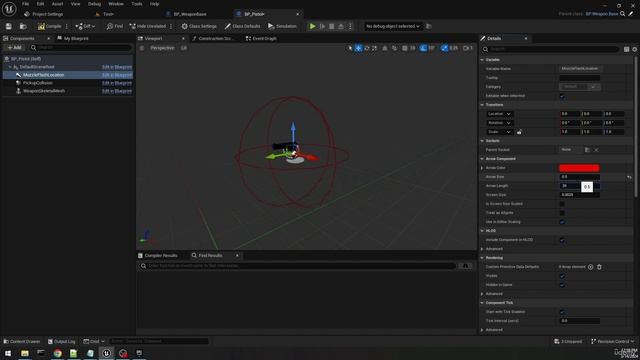
Task: Click Class Settings in the toolbar
Action: (199, 26)
